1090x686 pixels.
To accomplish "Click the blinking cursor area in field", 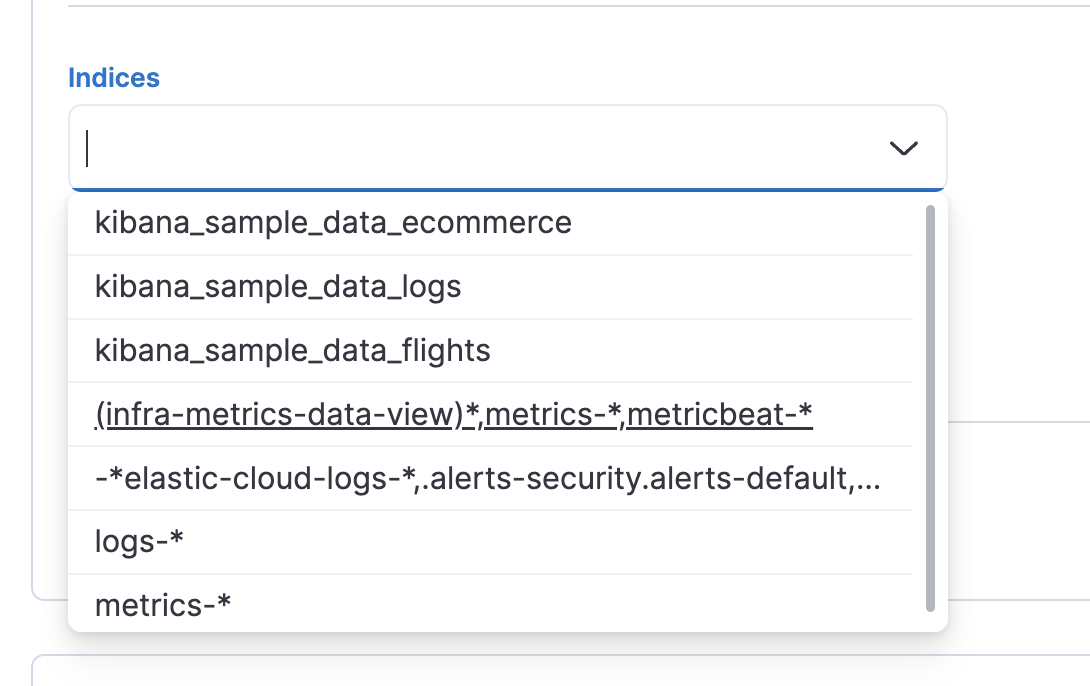I will pyautogui.click(x=90, y=148).
